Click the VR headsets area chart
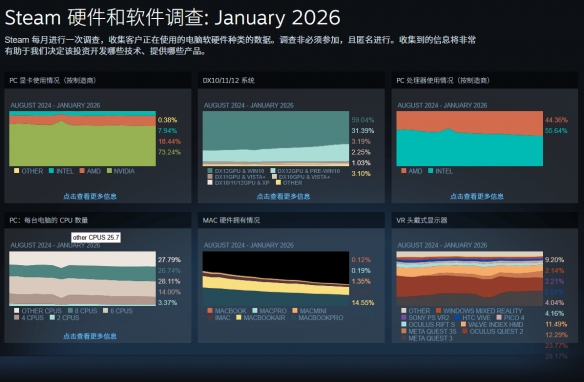Screen dimensions: 584x382 click(470, 278)
